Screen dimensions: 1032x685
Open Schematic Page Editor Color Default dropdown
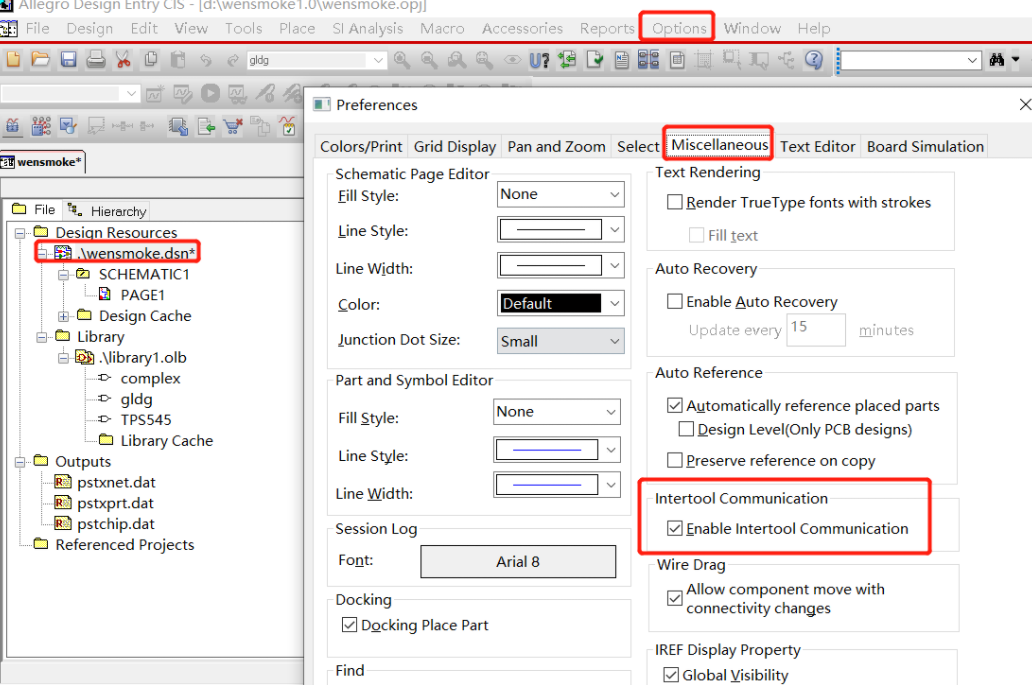click(560, 303)
